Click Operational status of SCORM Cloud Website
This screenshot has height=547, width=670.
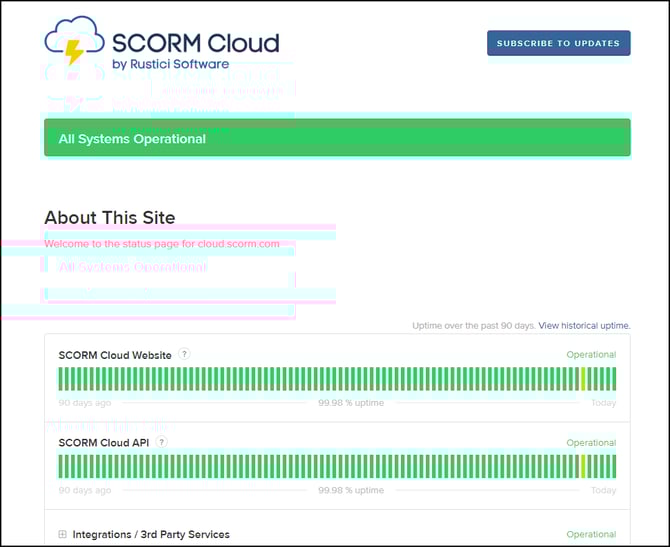click(591, 355)
